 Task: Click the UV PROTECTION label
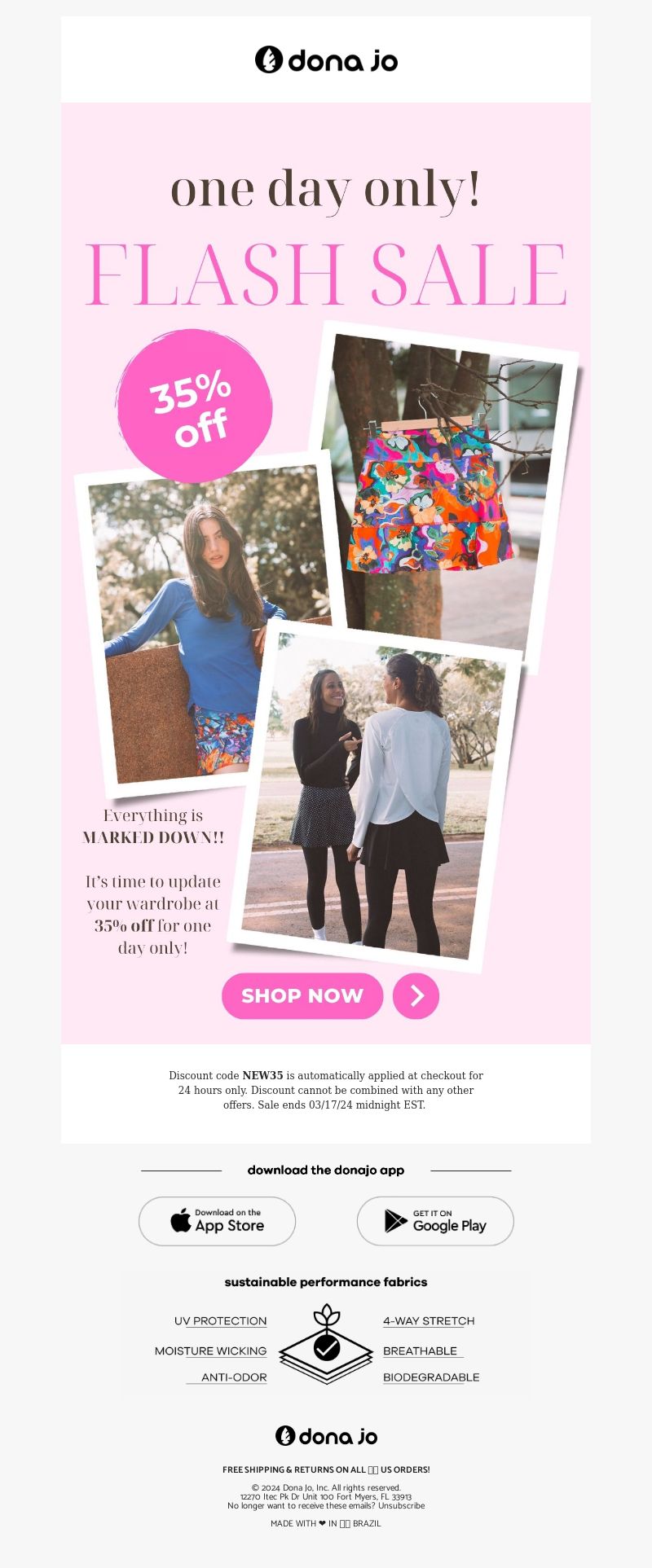click(x=220, y=1320)
